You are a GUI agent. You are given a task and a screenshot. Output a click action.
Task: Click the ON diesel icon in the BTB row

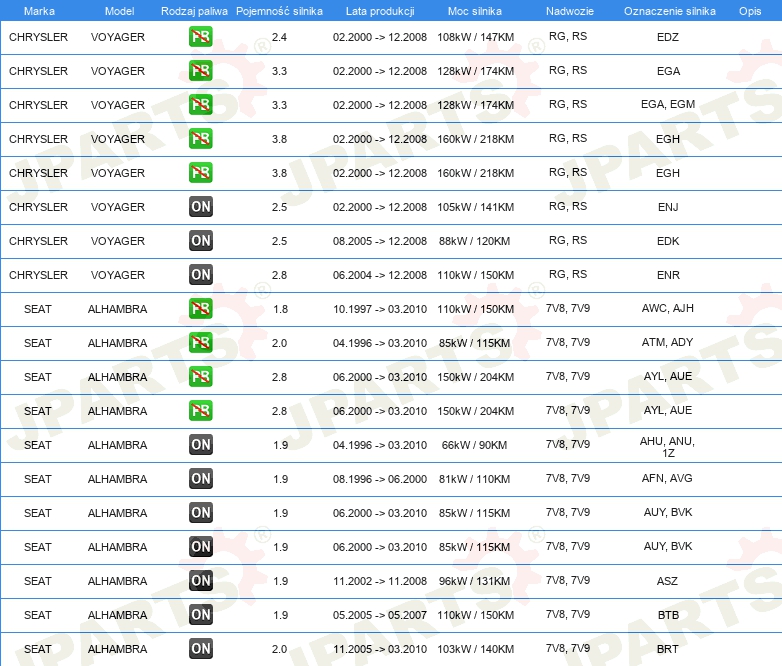(x=200, y=614)
